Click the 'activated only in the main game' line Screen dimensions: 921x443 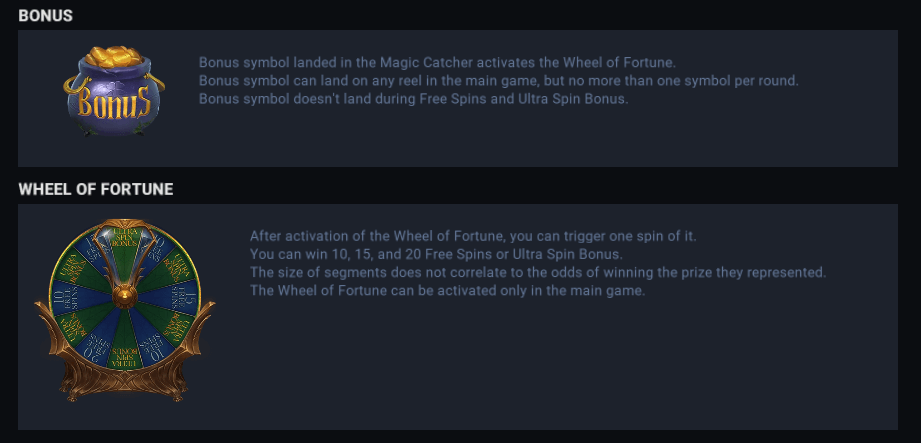[448, 290]
